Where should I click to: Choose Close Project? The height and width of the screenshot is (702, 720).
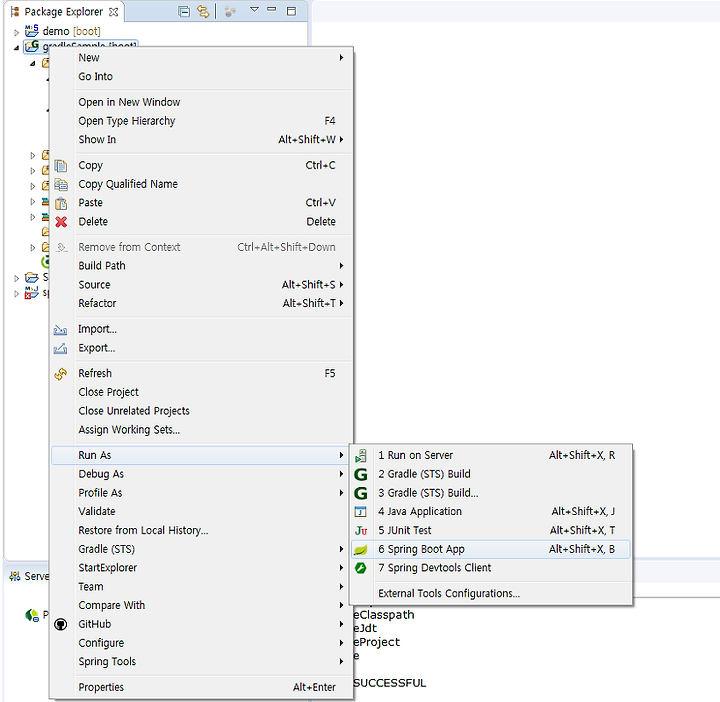201,392
